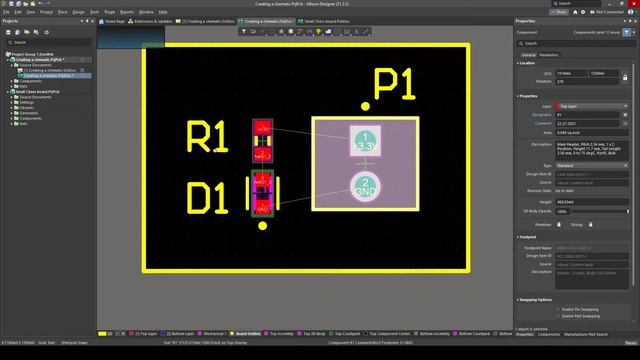Toggle the comment visibility icon
The width and height of the screenshot is (640, 360).
tap(625, 123)
